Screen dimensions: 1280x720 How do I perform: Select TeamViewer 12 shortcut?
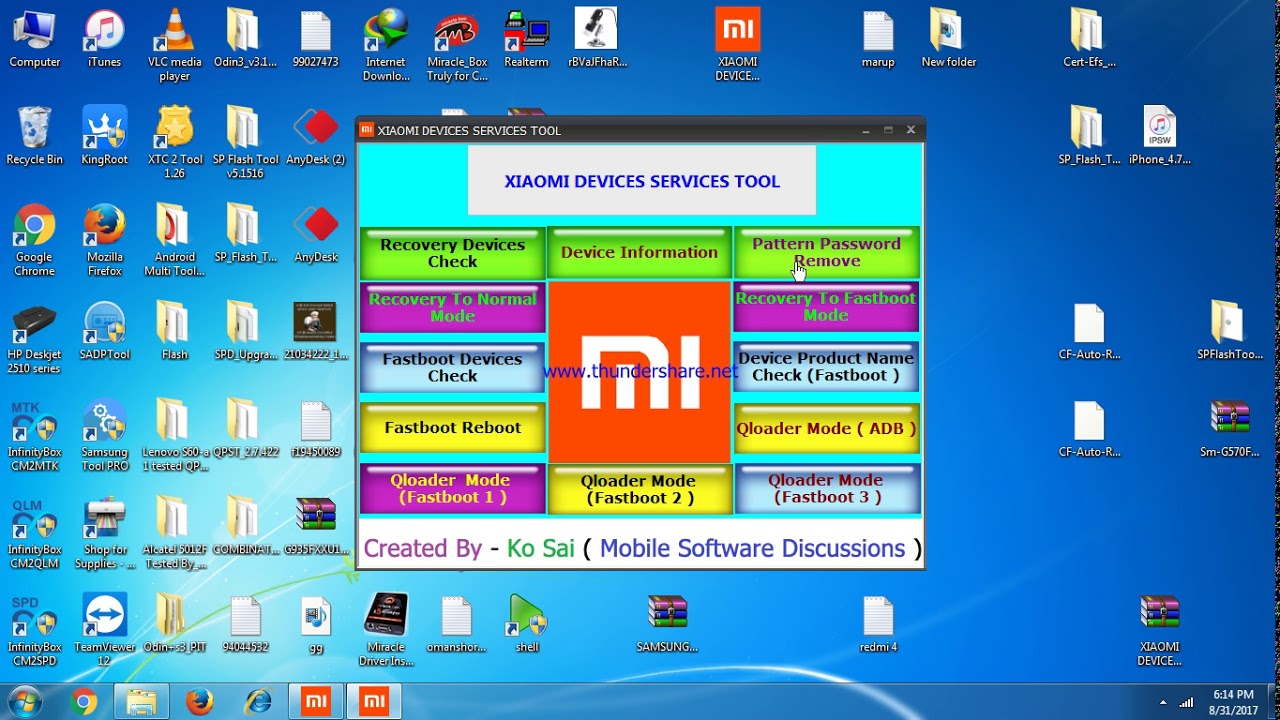pos(104,630)
